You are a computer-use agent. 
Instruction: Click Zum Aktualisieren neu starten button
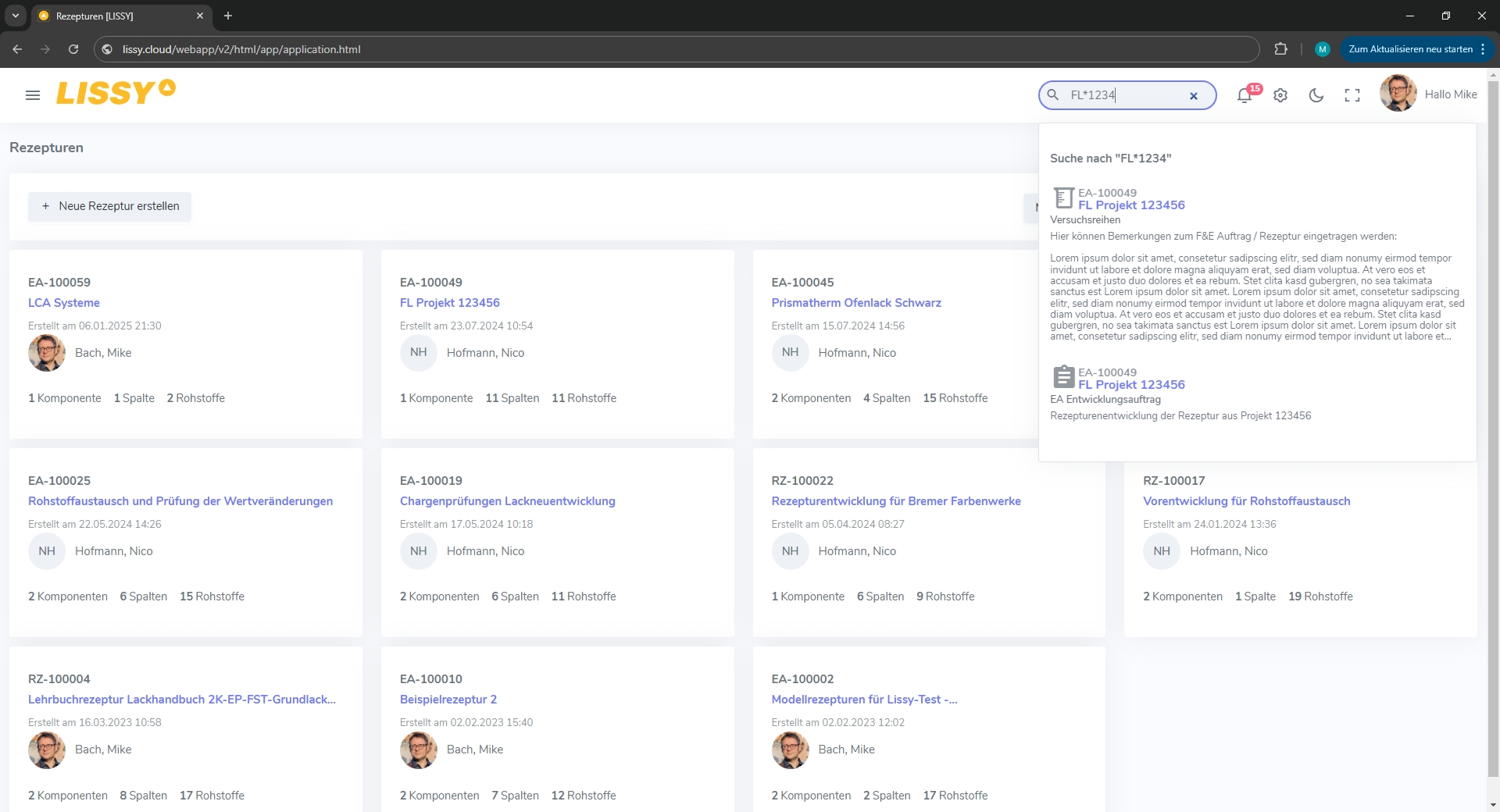1411,49
